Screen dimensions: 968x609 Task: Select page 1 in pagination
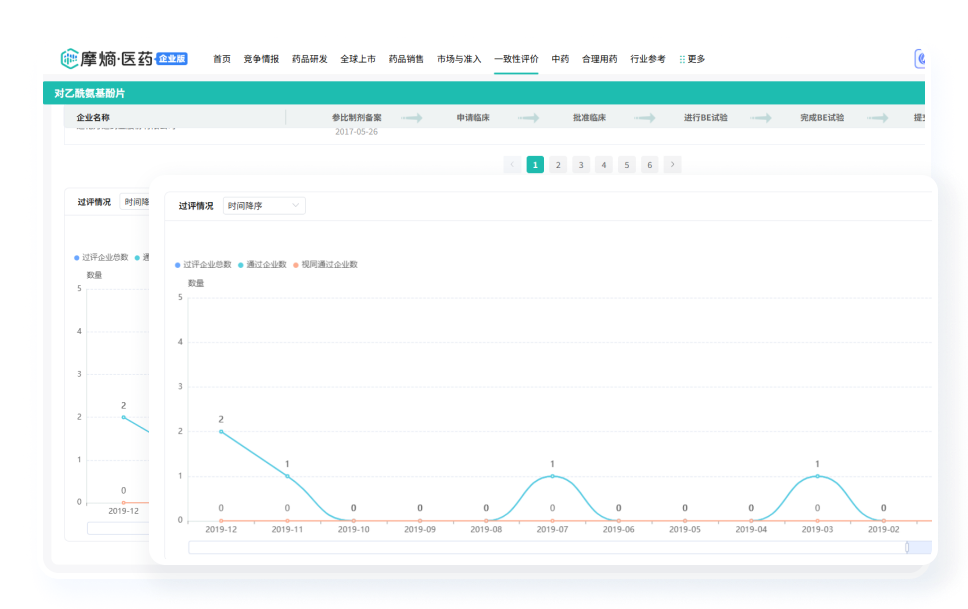pyautogui.click(x=535, y=164)
